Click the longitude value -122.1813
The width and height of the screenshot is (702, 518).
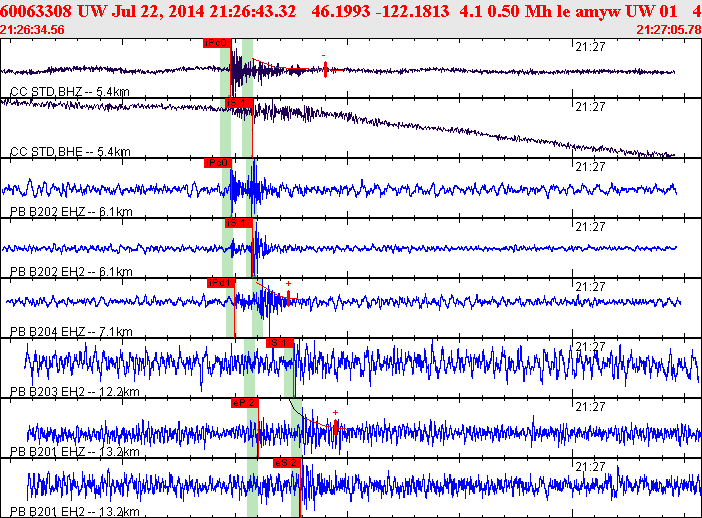coord(412,11)
